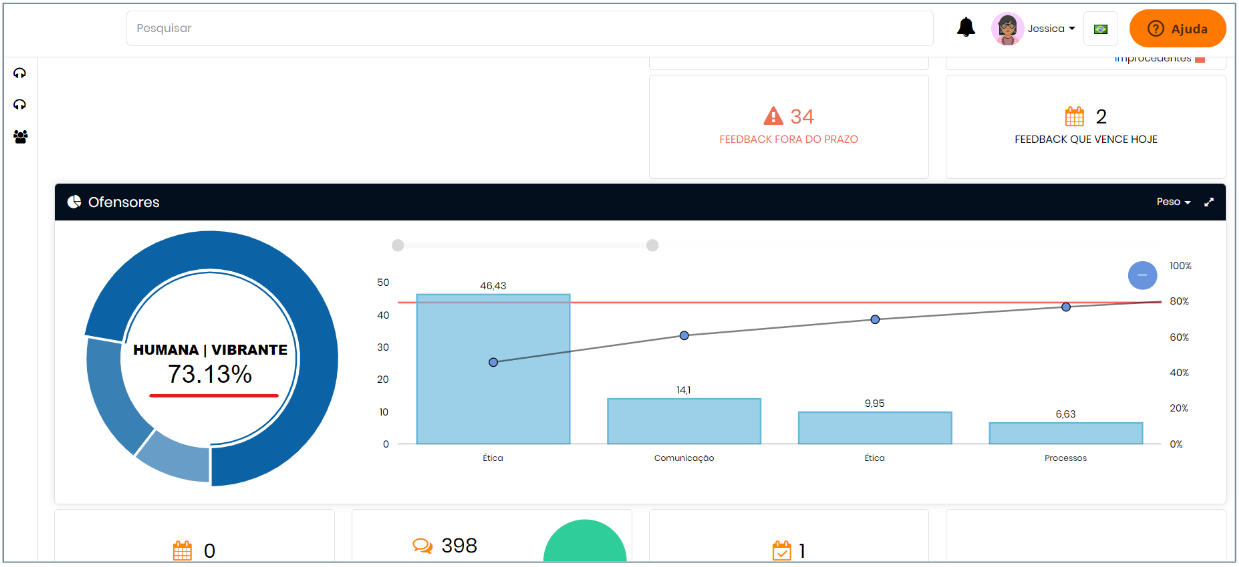The height and width of the screenshot is (567, 1239).
Task: Click calendar icon for feedback que vence hoje
Action: (x=1074, y=116)
